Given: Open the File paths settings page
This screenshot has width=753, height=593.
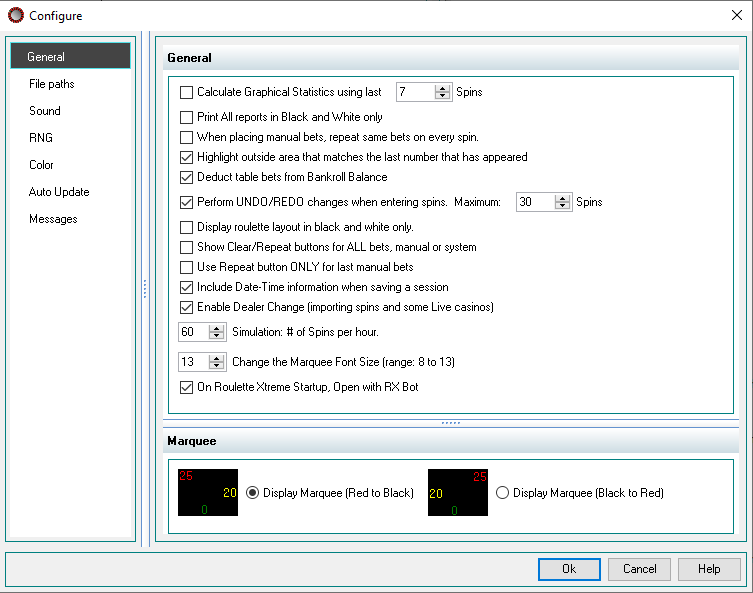Looking at the screenshot, I should pyautogui.click(x=51, y=84).
